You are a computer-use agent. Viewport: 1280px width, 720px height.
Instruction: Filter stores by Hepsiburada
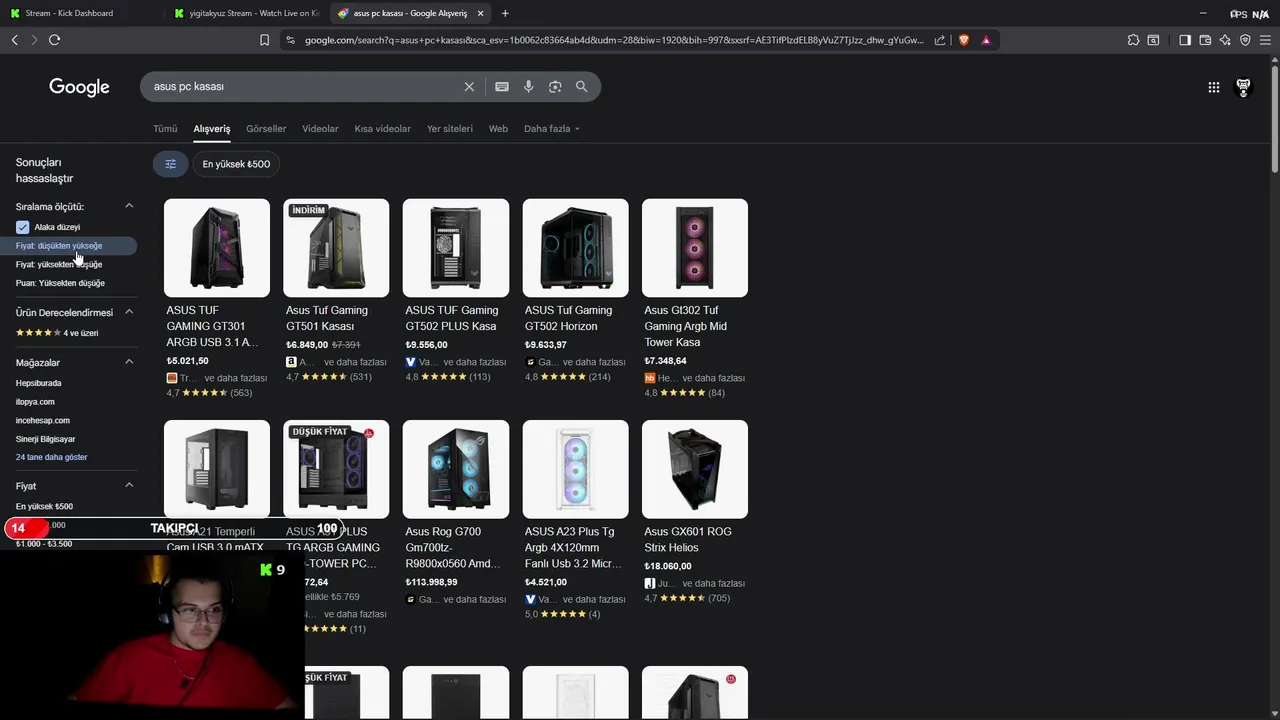point(38,384)
